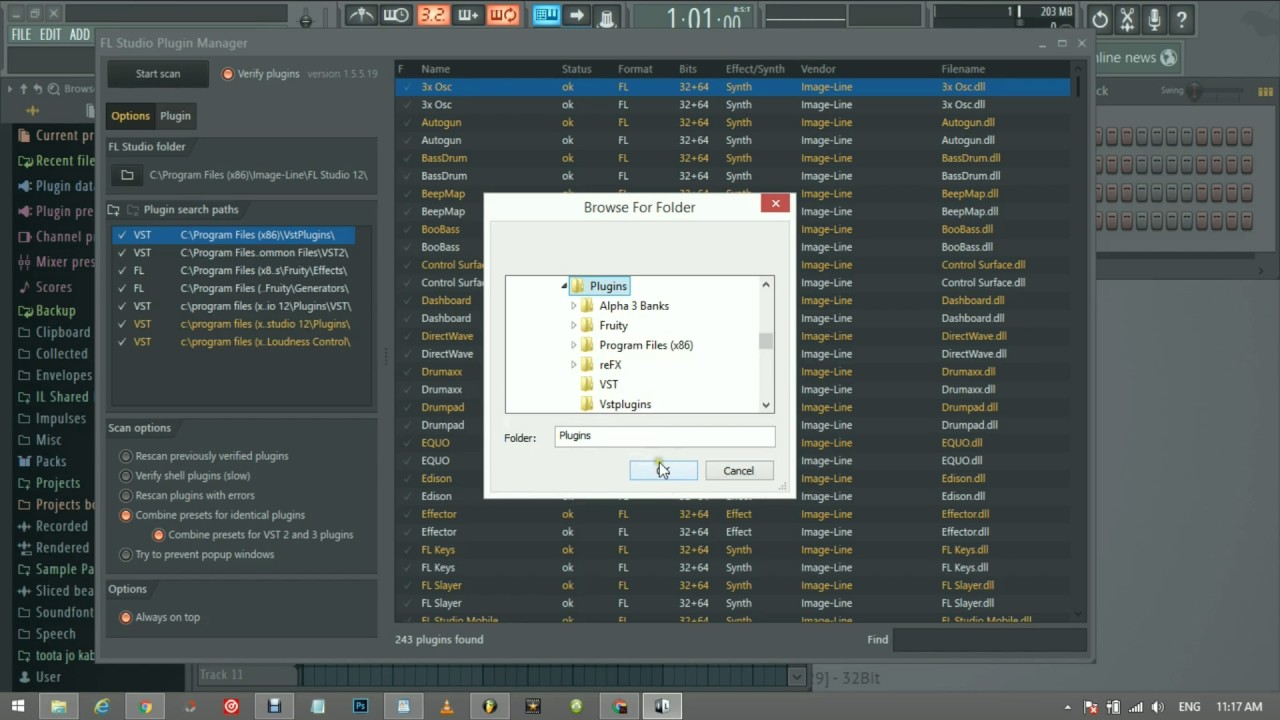1280x720 pixels.
Task: Sort plugin list by Name column
Action: 435,69
